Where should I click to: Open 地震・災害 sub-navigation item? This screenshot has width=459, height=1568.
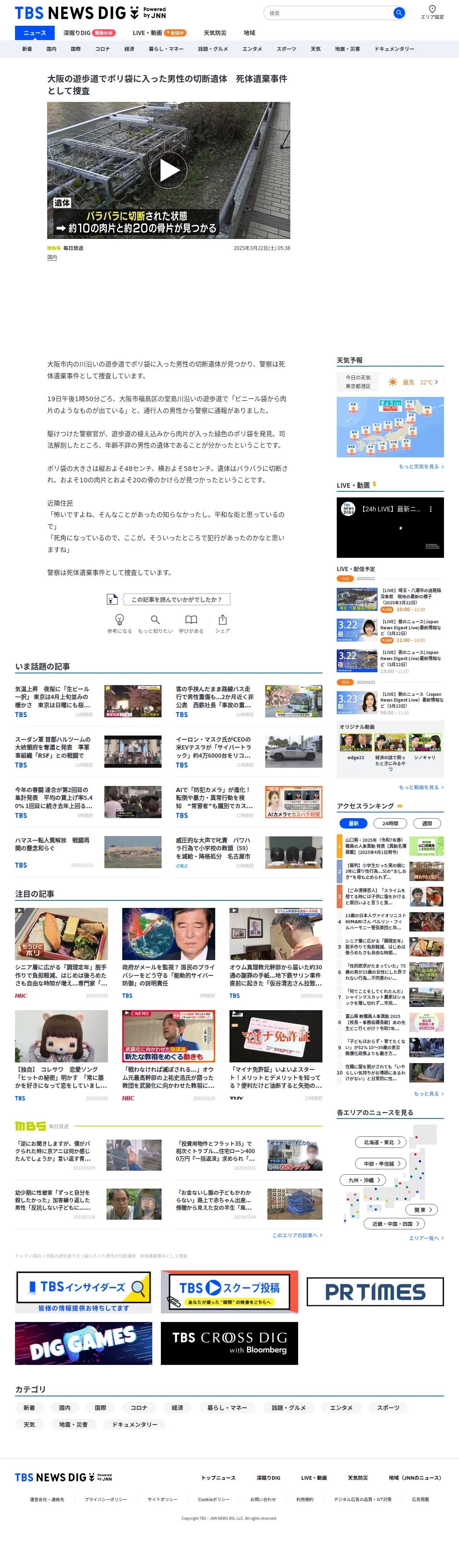[x=347, y=49]
